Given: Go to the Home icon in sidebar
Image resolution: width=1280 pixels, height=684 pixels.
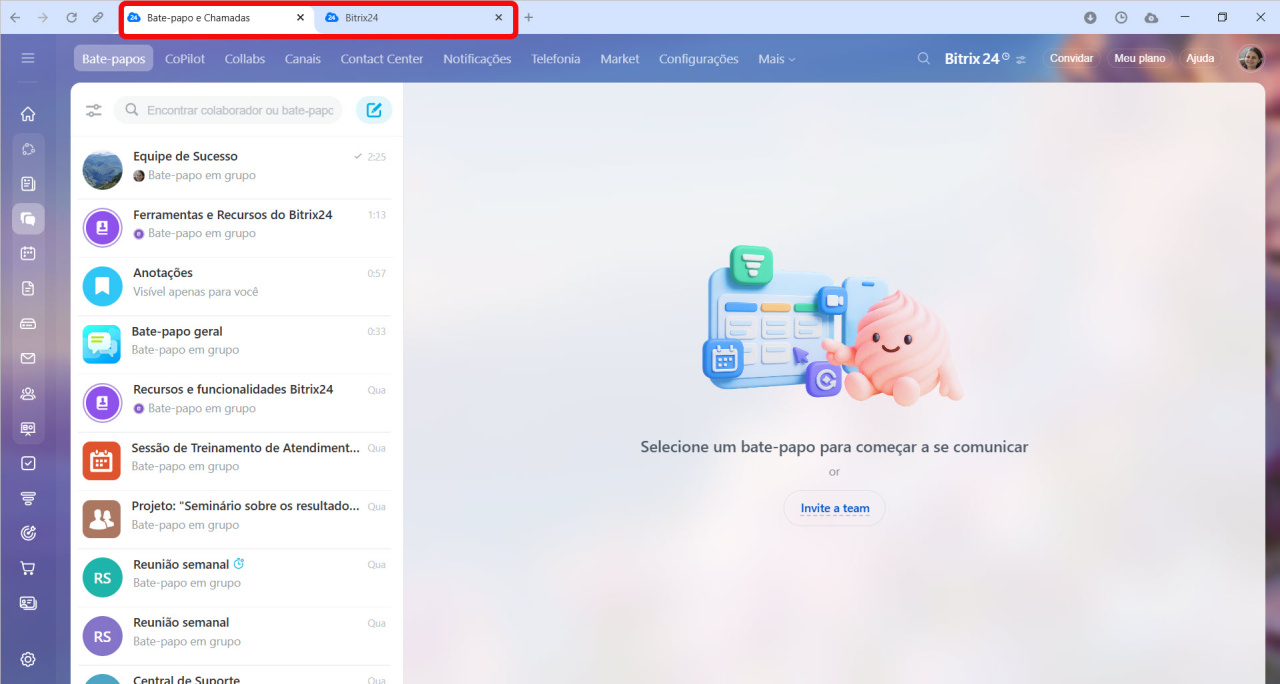Looking at the screenshot, I should (28, 114).
